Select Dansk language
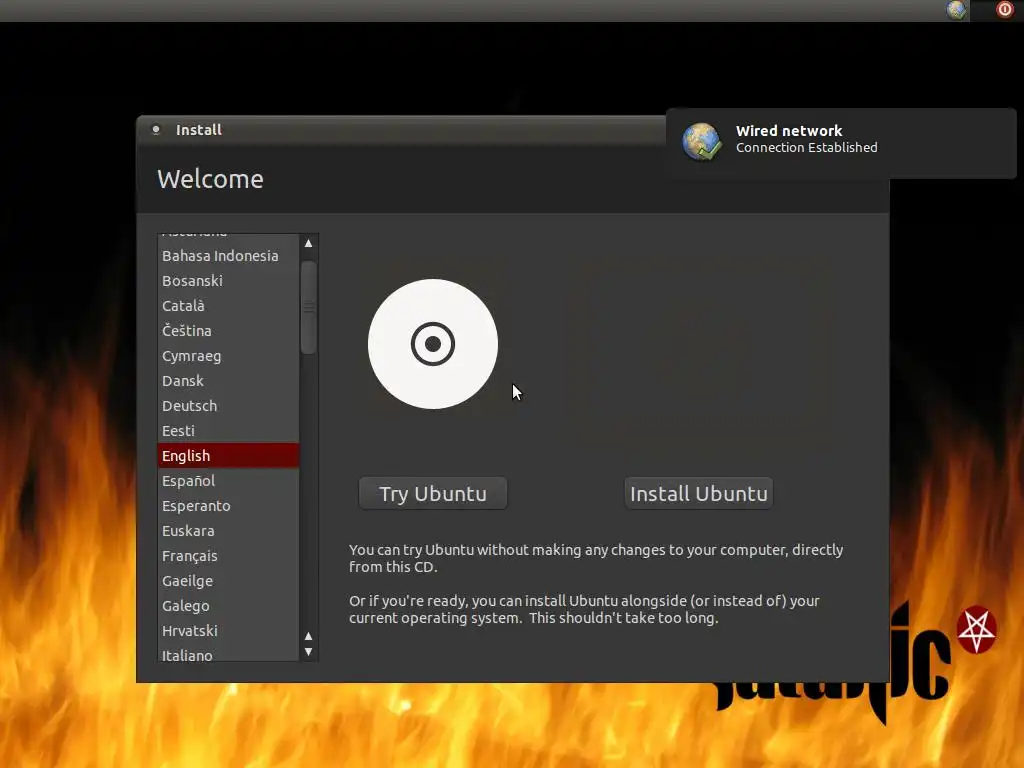 [x=228, y=381]
